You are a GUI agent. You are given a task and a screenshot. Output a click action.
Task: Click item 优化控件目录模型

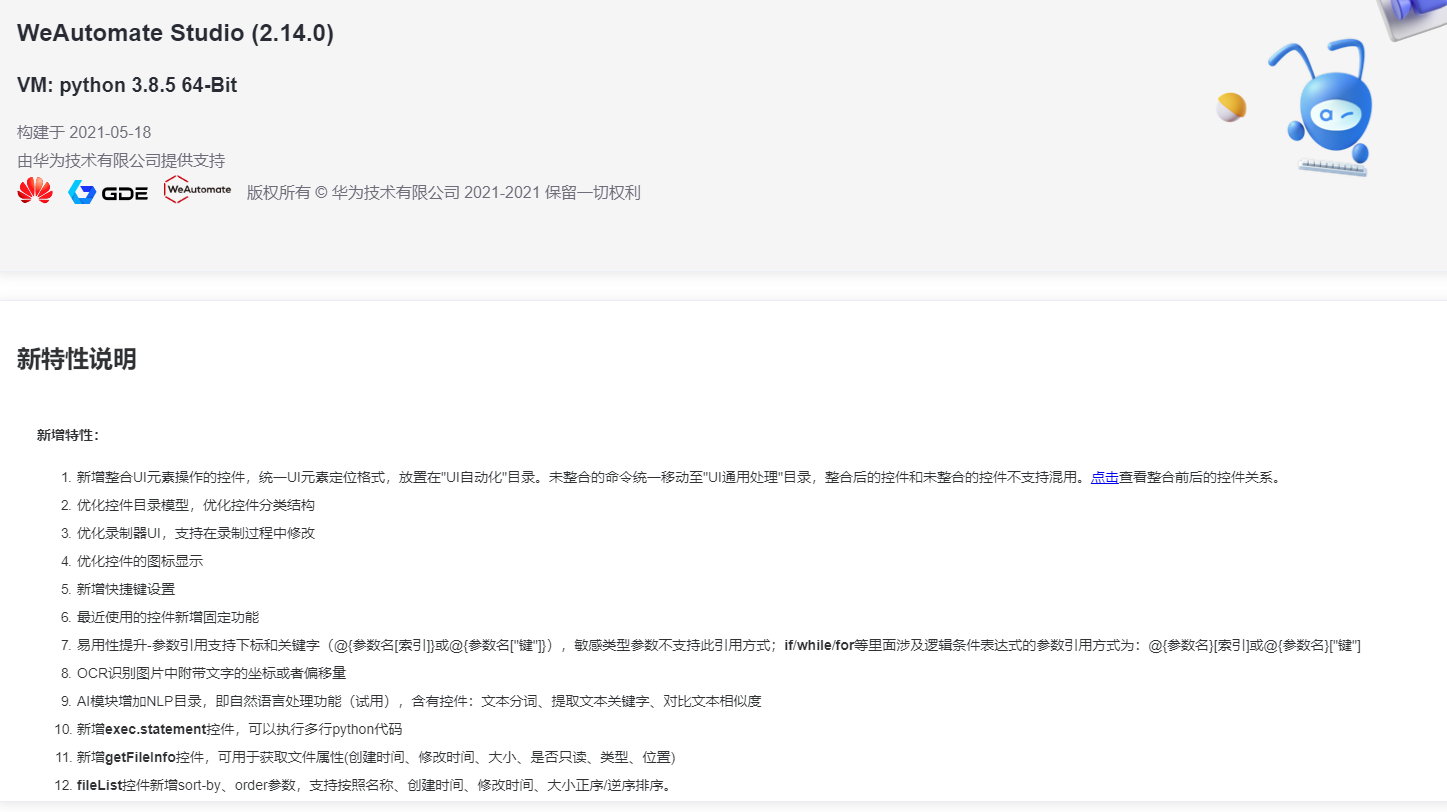196,505
